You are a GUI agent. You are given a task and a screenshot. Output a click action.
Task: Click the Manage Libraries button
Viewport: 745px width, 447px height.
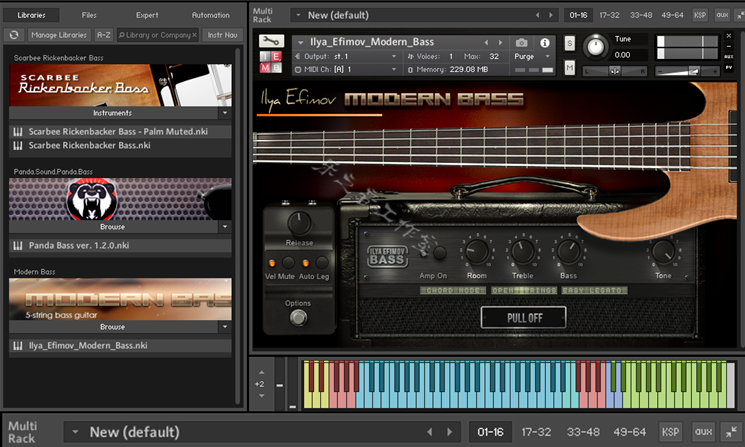click(59, 35)
